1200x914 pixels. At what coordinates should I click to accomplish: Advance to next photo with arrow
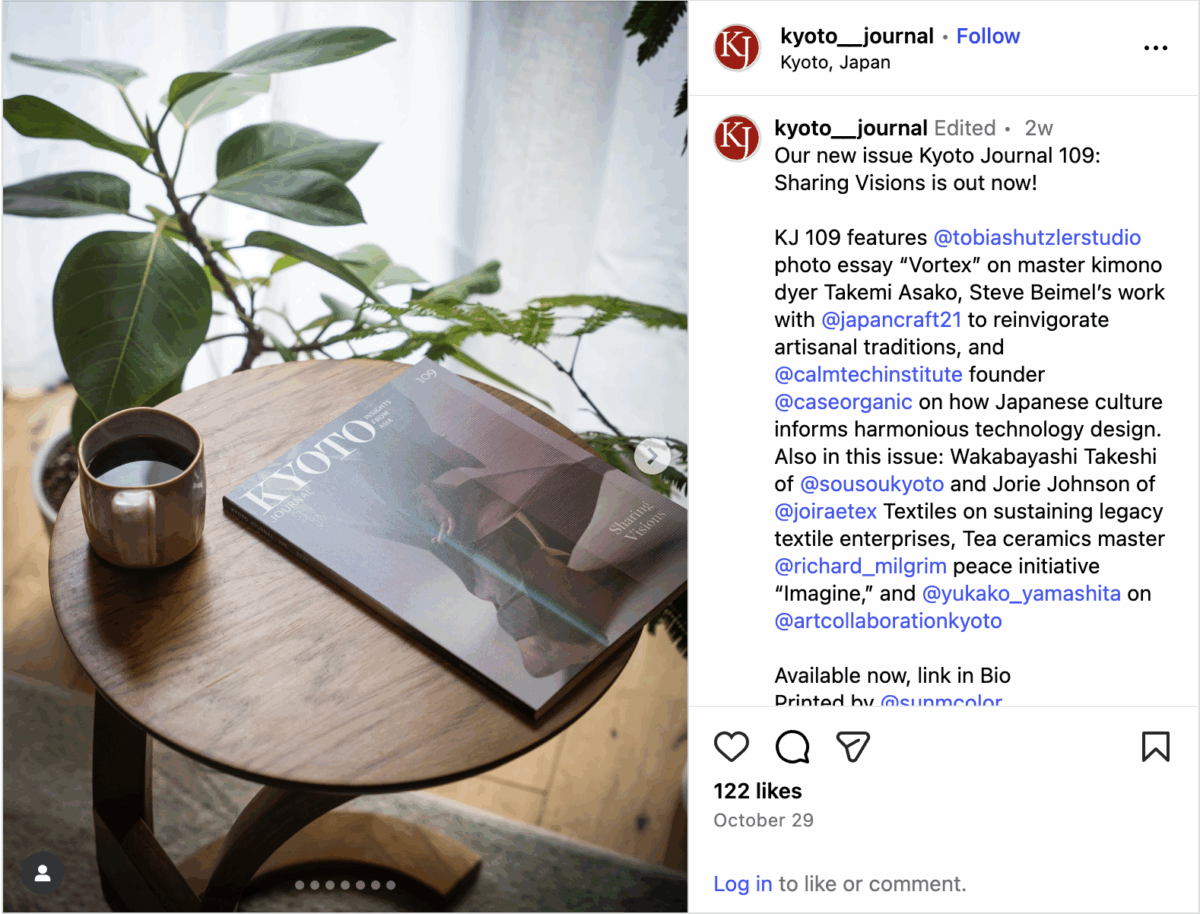tap(653, 456)
